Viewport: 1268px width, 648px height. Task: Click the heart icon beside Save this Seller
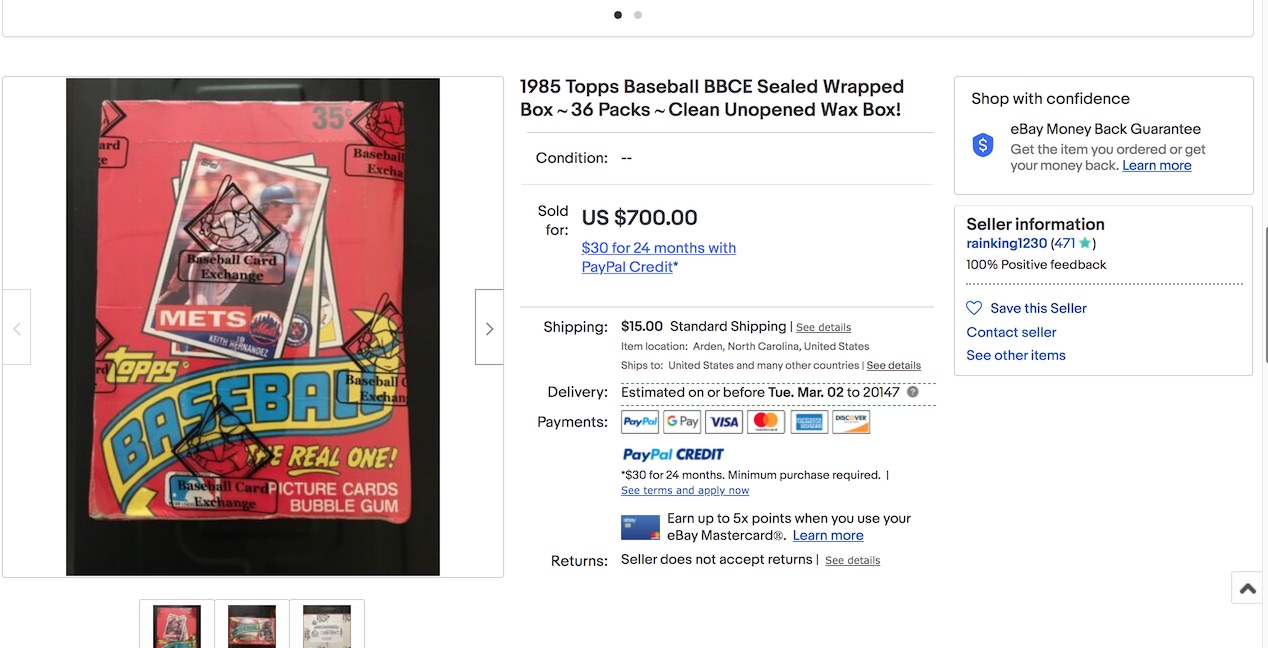[x=974, y=308]
